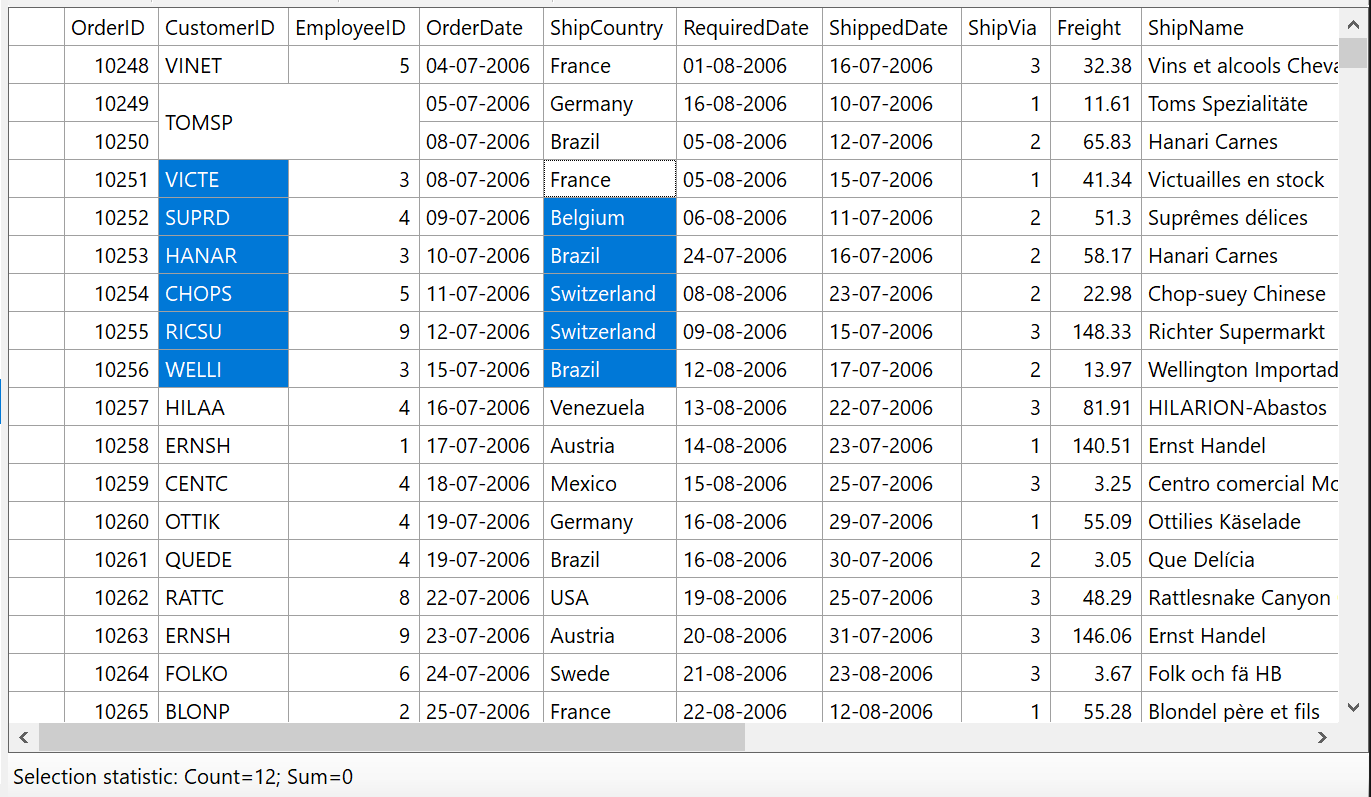Select the USA ship country cell
The image size is (1371, 797).
pos(610,598)
